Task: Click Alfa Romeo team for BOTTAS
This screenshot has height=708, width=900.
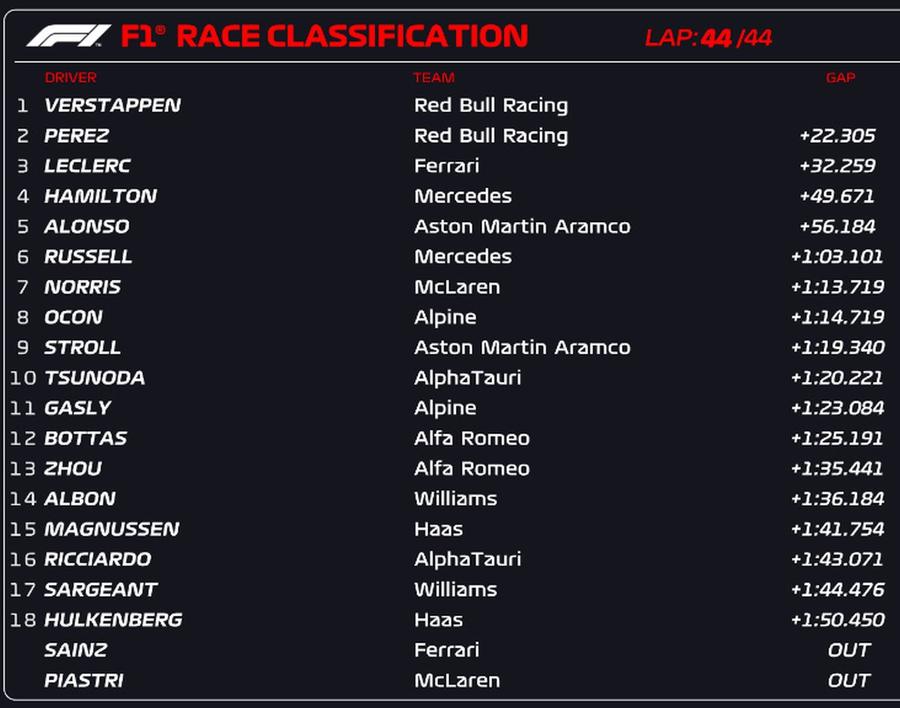Action: pyautogui.click(x=472, y=439)
